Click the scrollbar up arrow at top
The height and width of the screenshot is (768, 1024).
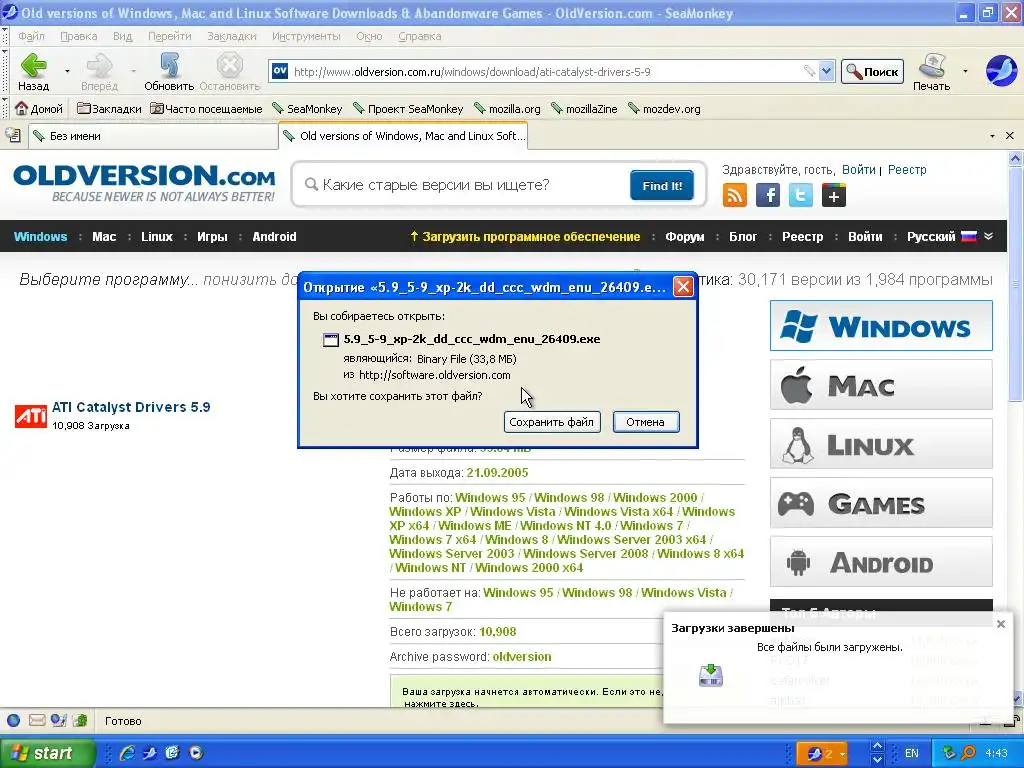1015,158
